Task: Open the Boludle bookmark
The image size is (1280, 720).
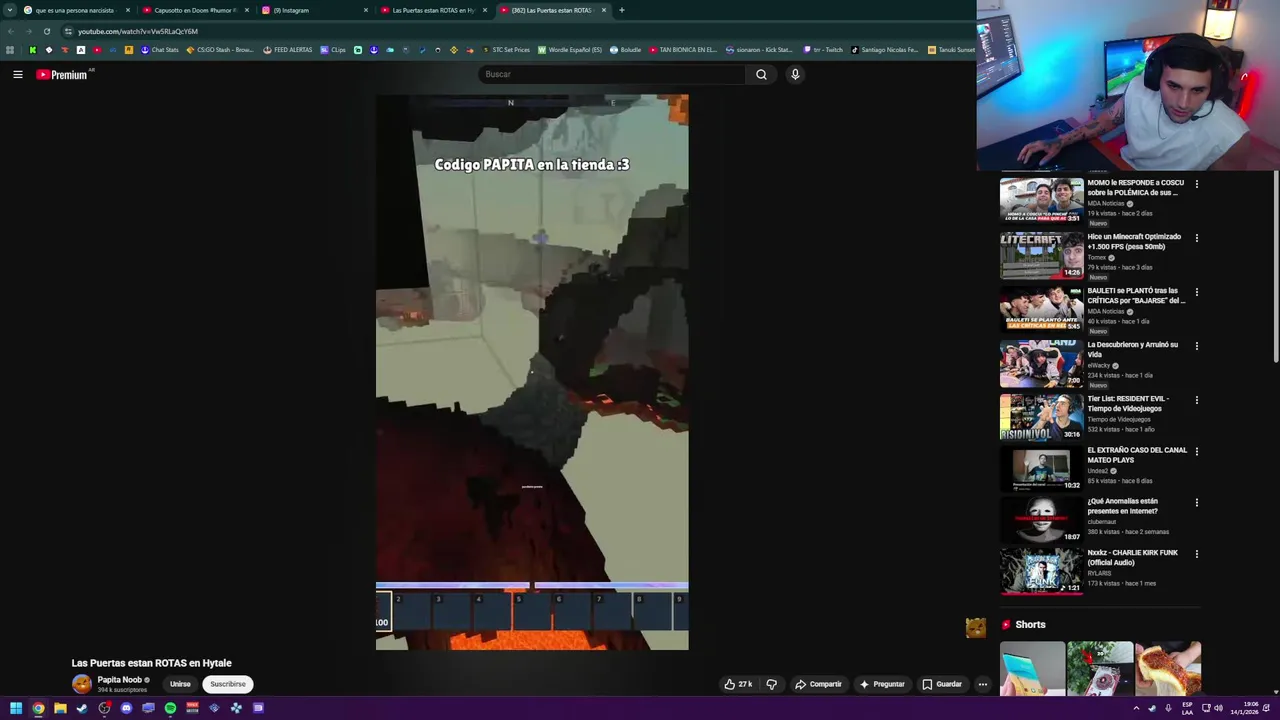Action: coord(625,50)
